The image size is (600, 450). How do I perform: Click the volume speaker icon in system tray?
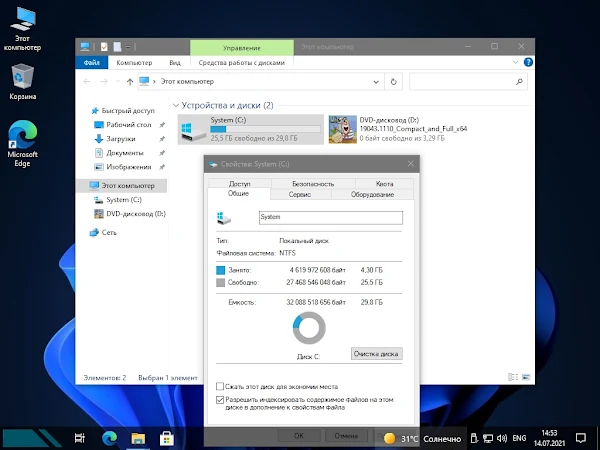(502, 438)
